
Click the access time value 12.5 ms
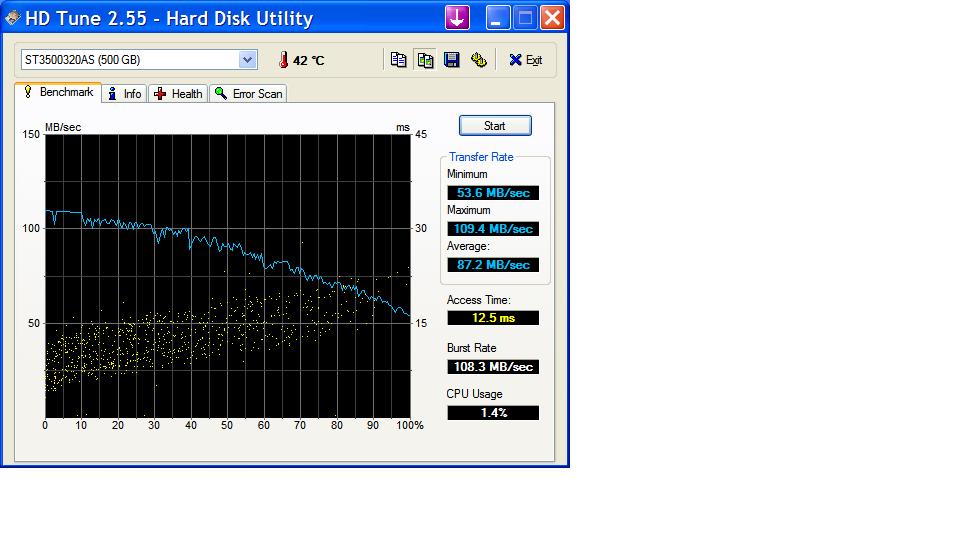493,318
